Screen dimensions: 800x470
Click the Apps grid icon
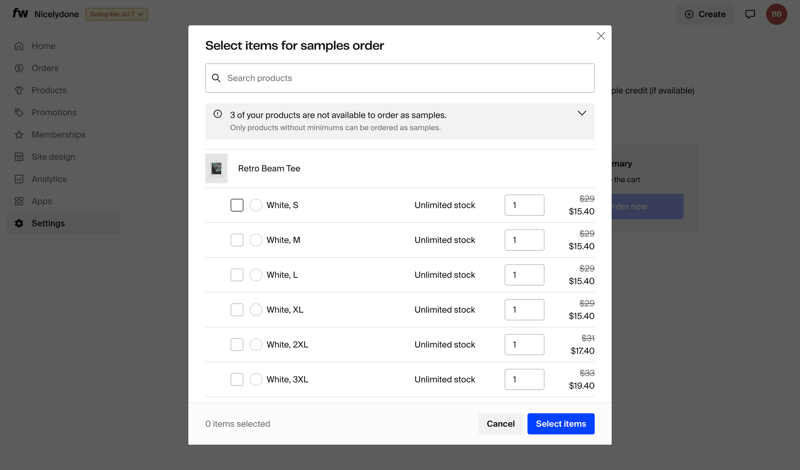tap(19, 201)
